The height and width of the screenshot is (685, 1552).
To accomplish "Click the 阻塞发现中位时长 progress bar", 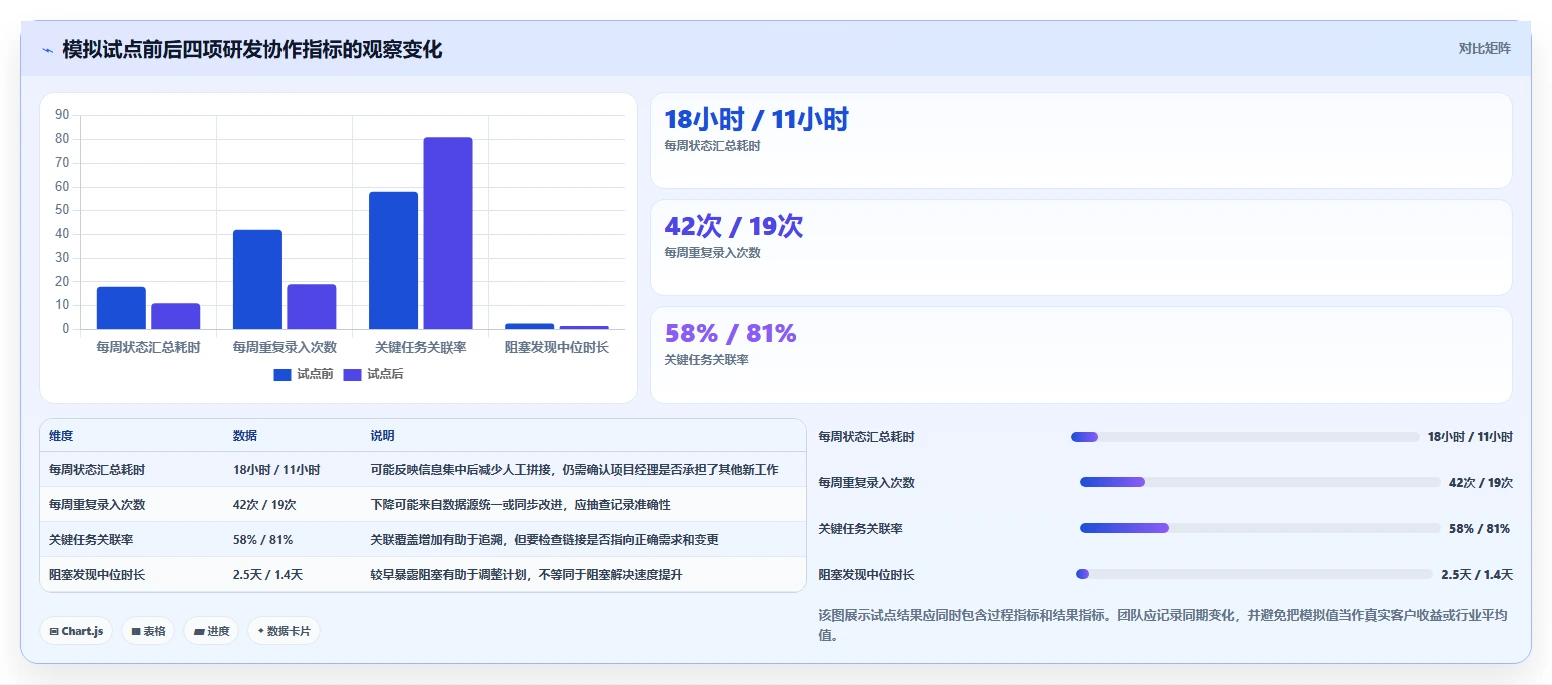I will pyautogui.click(x=1254, y=574).
